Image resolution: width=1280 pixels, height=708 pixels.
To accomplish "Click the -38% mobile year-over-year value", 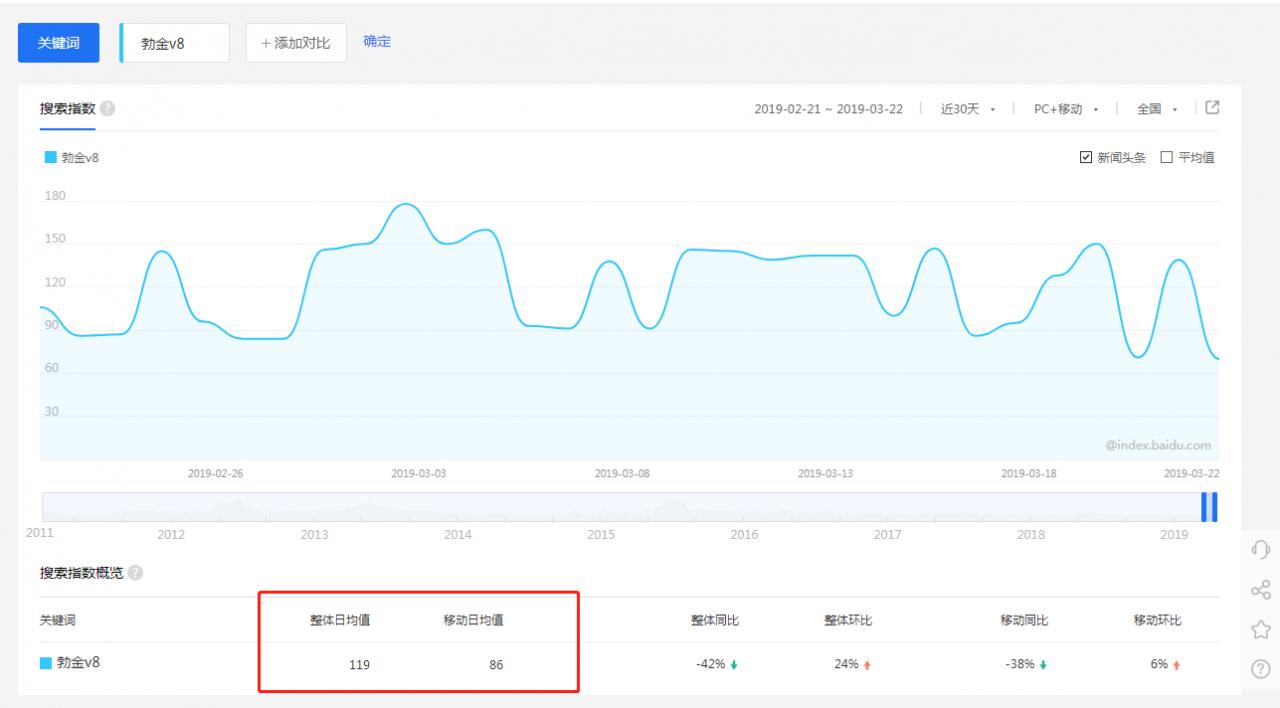I will [1020, 665].
